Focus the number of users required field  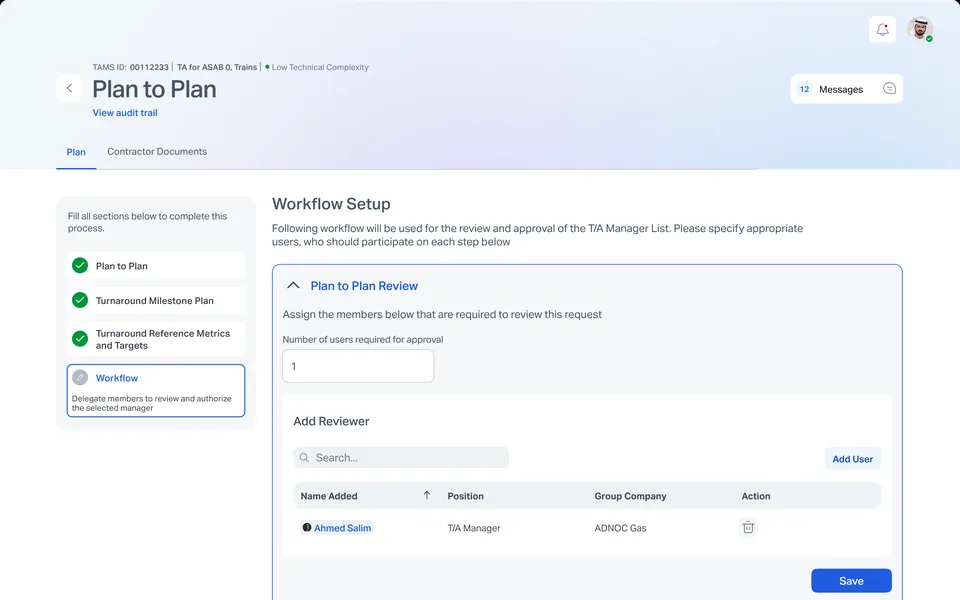[x=358, y=366]
